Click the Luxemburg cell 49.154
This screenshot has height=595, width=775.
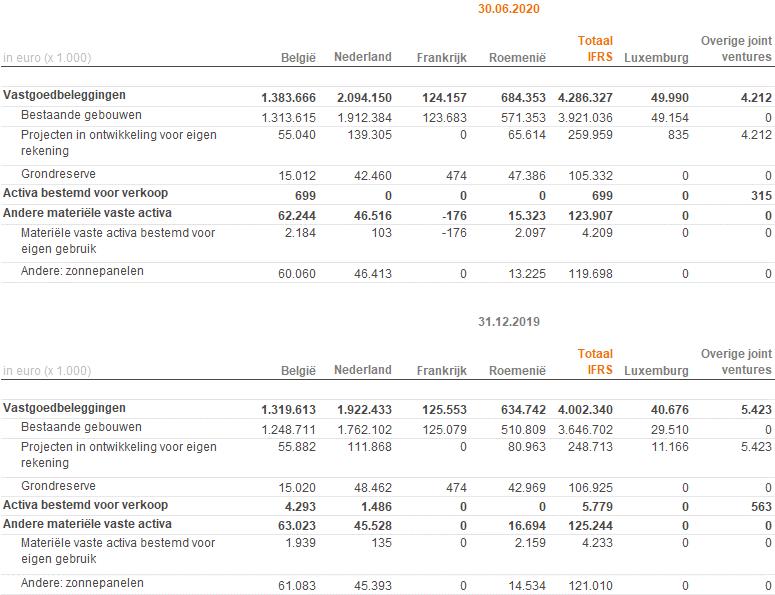[x=670, y=118]
